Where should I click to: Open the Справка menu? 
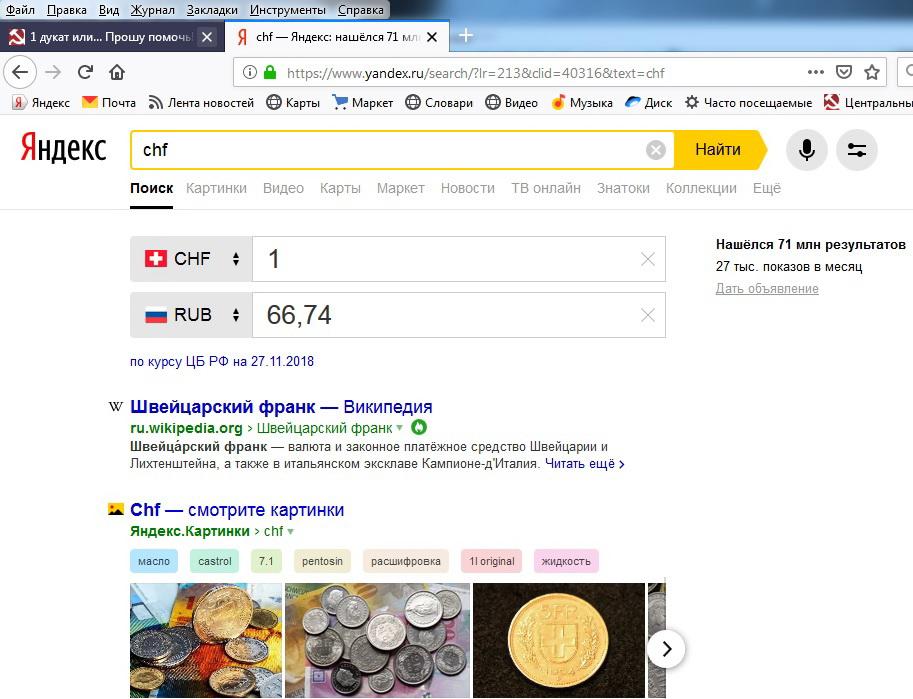360,10
